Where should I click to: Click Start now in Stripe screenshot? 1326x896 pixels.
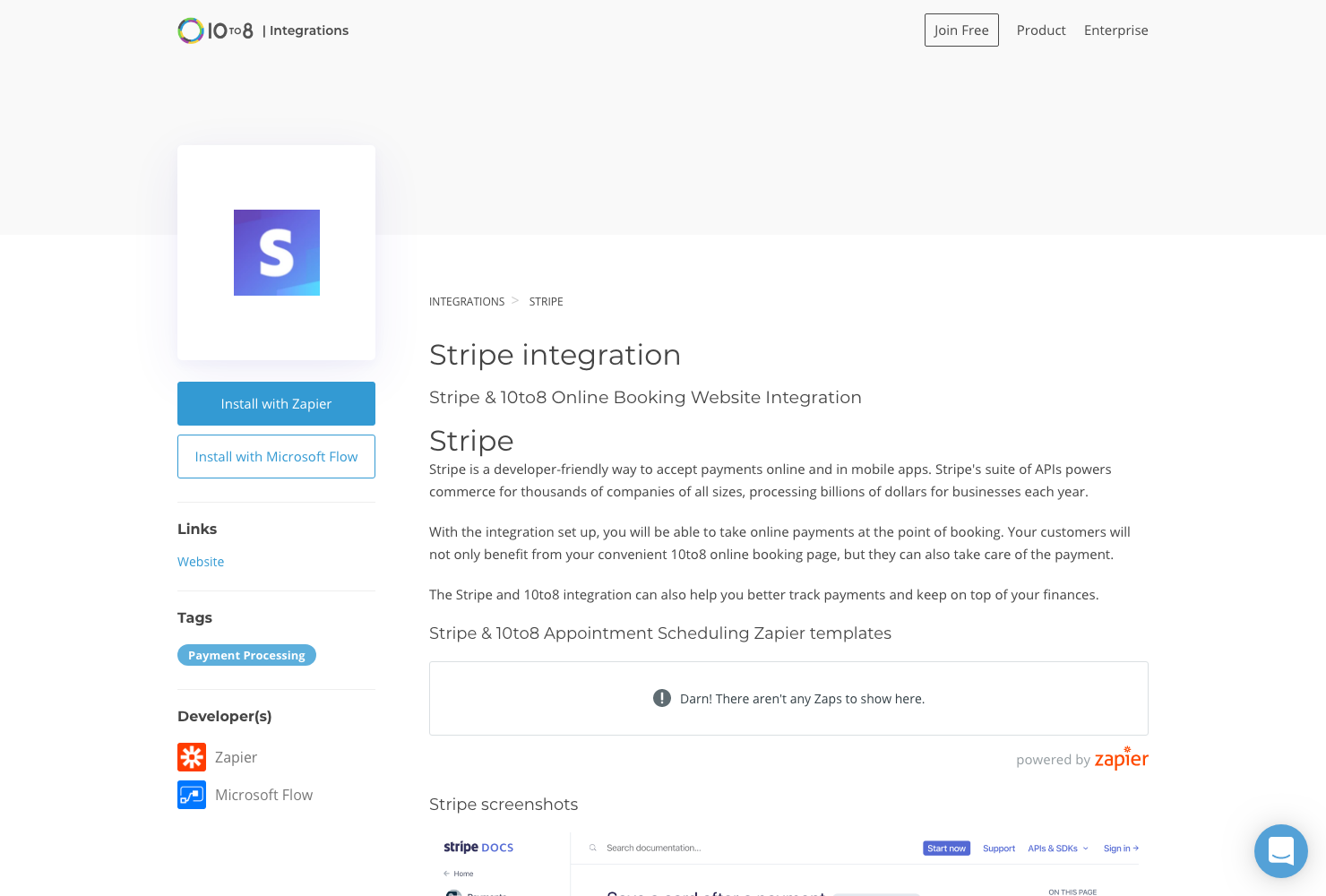946,849
